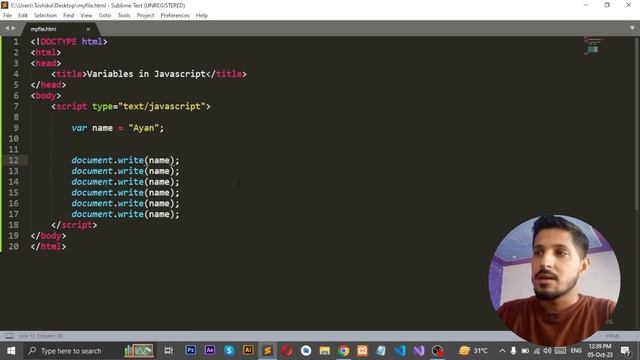Open File Explorer from taskbar

[x=324, y=350]
